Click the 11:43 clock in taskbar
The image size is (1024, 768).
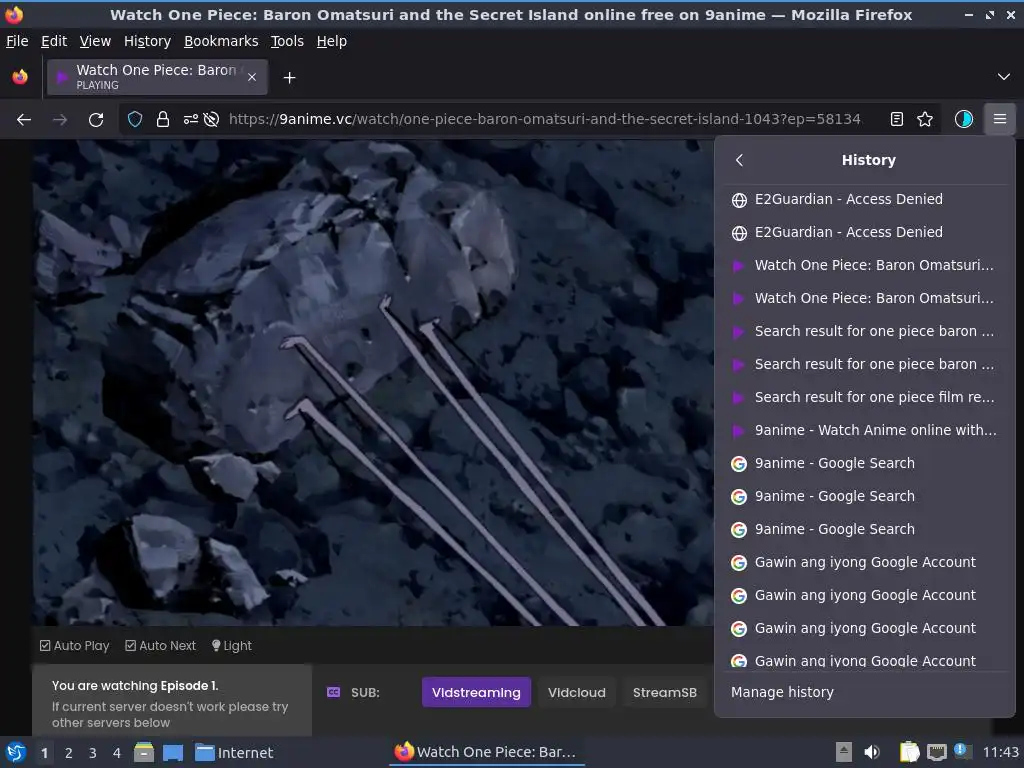coord(1000,752)
